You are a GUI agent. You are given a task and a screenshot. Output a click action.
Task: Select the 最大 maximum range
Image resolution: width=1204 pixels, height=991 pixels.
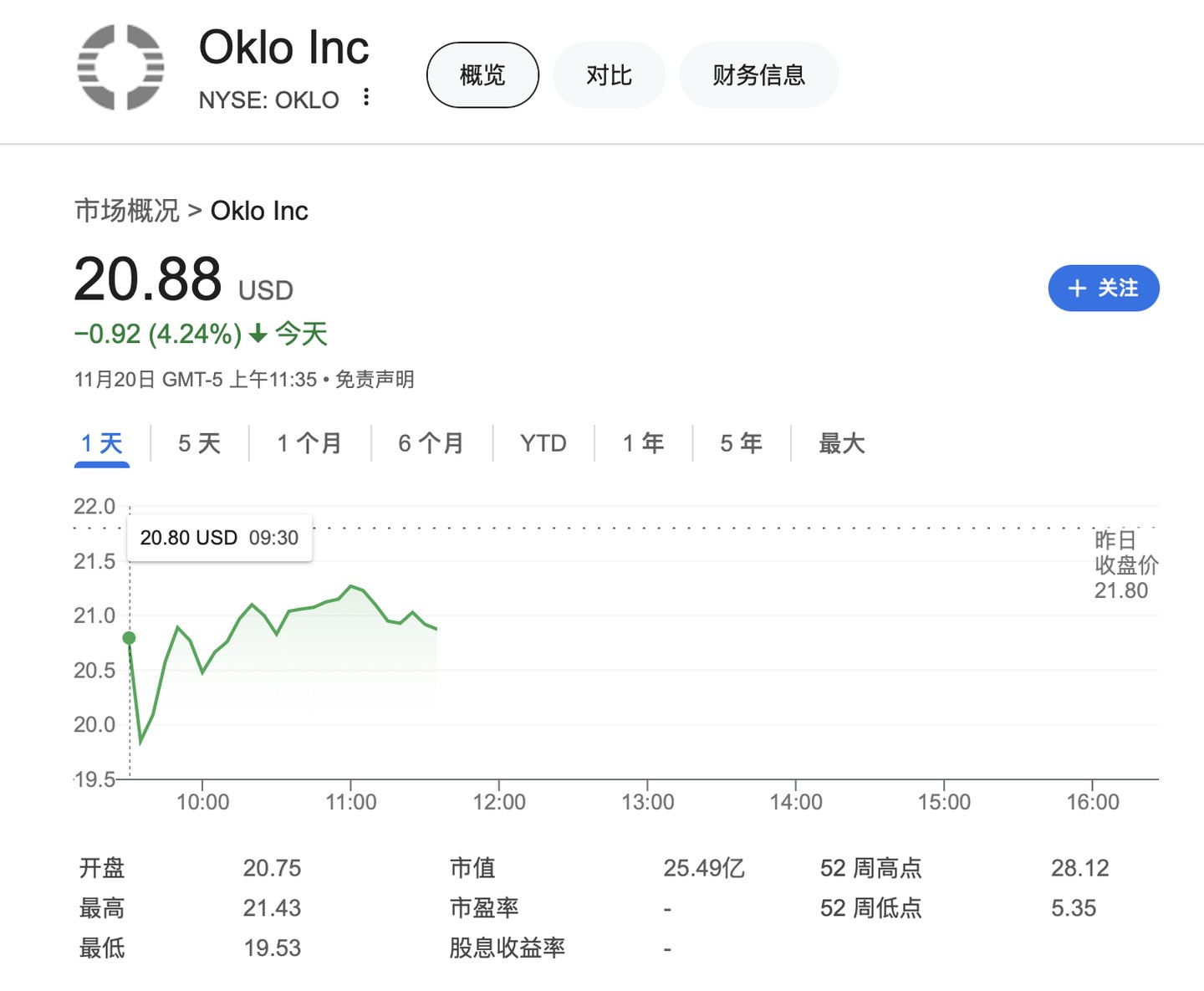(841, 443)
